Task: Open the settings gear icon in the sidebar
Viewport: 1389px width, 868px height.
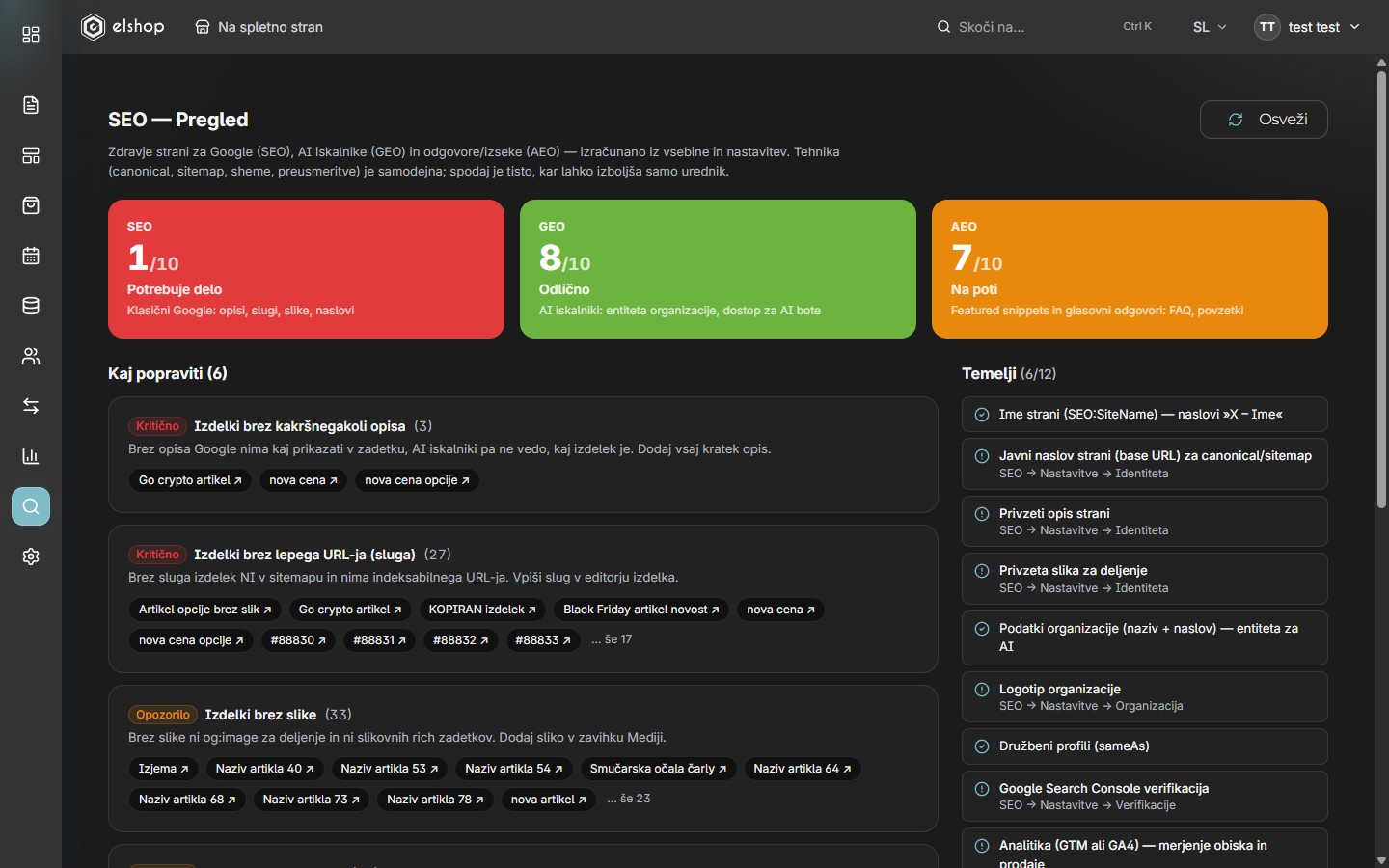Action: (31, 556)
